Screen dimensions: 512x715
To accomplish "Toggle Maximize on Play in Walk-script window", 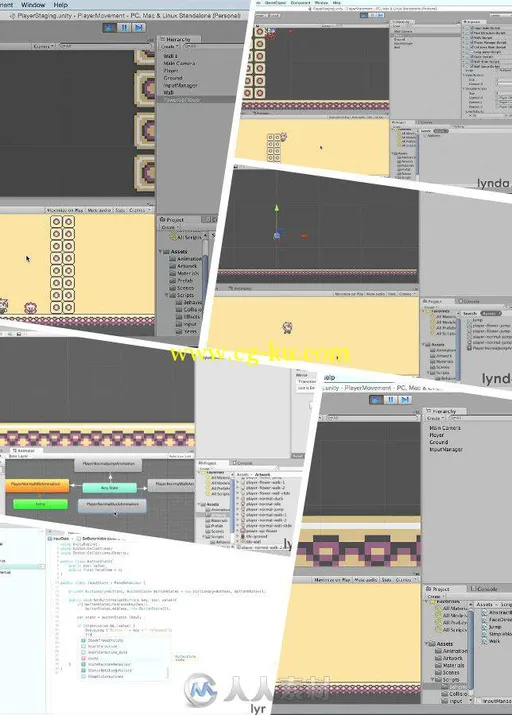I will pos(332,580).
